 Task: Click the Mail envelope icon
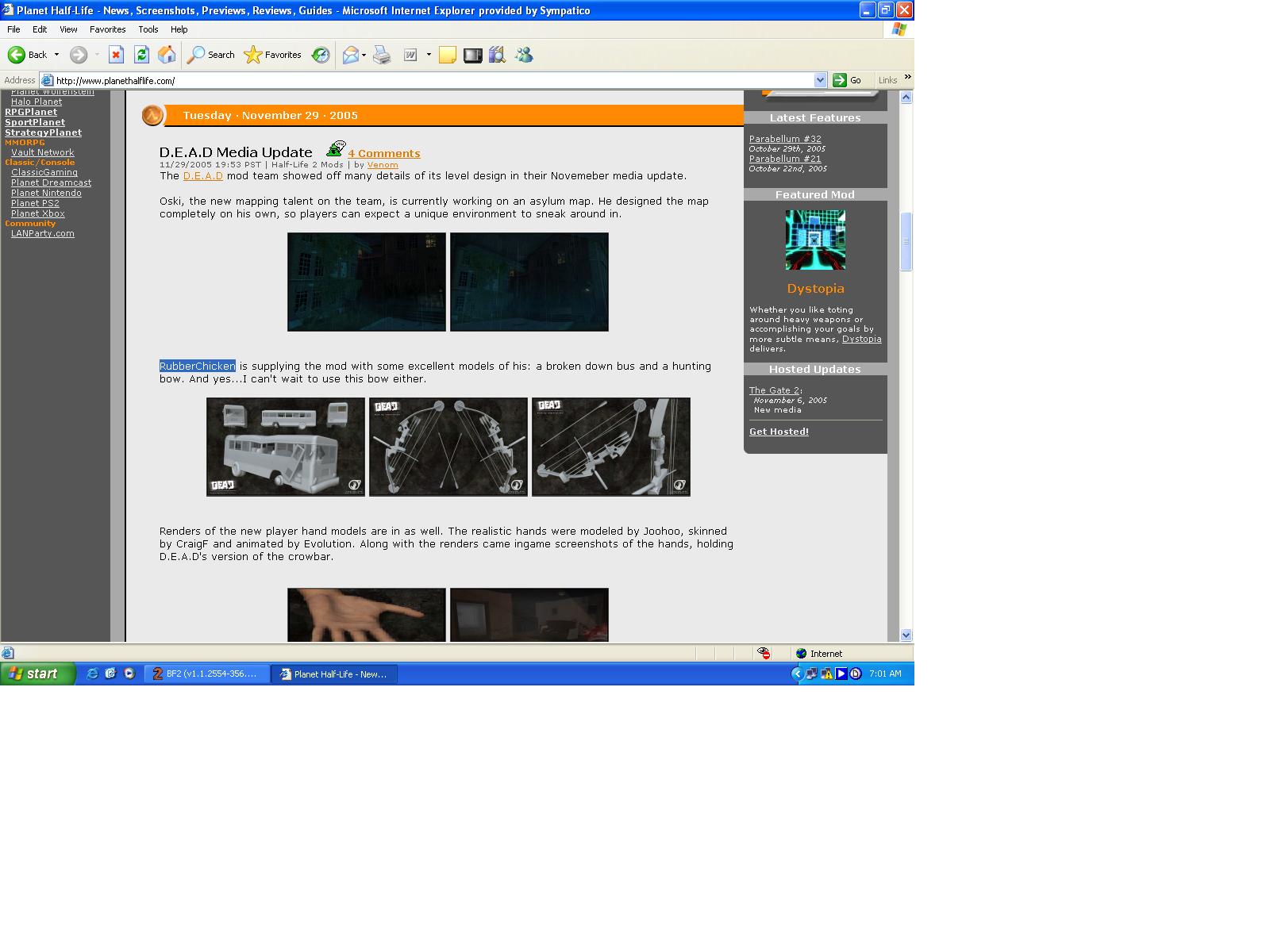350,55
